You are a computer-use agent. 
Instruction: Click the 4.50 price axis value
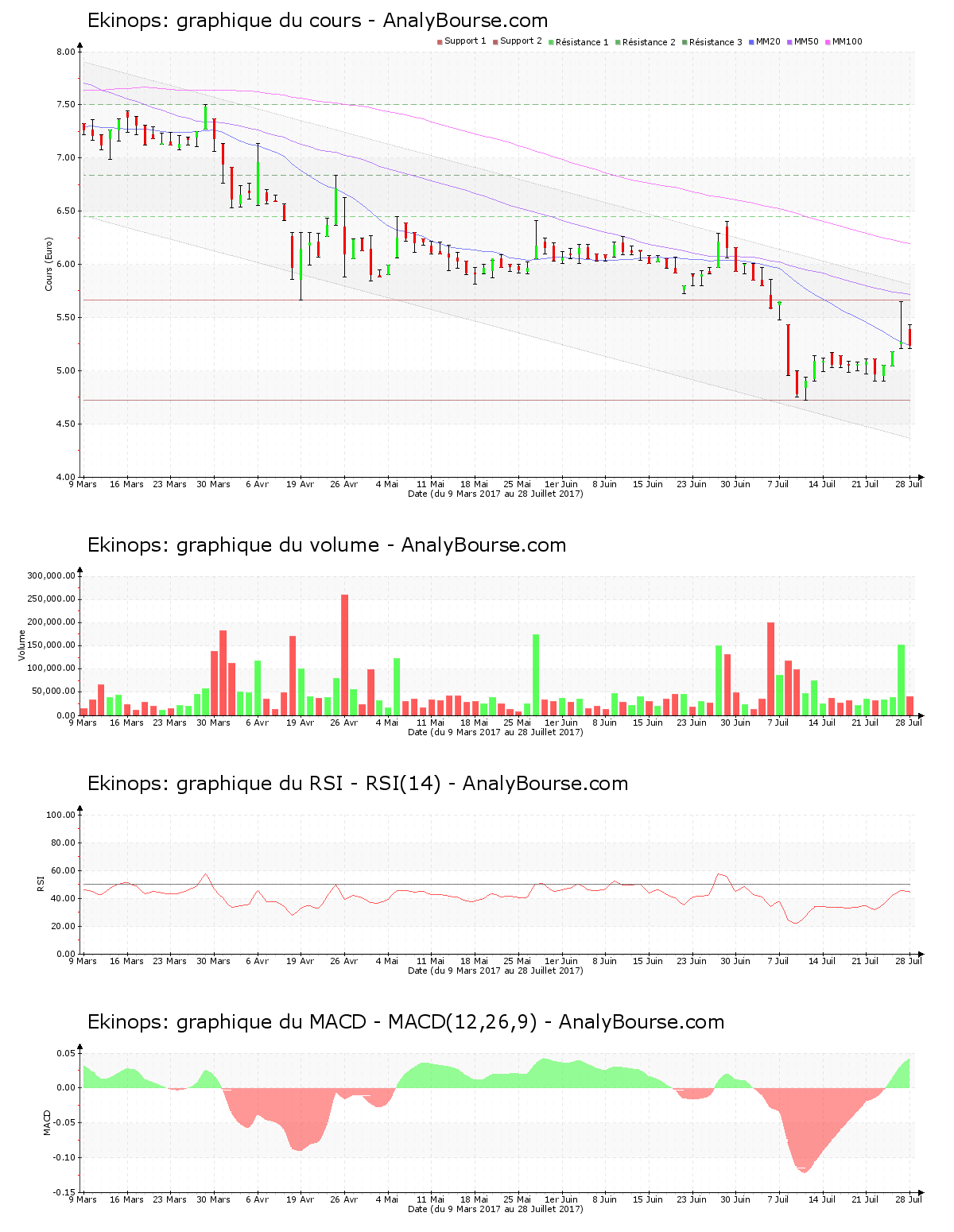(65, 424)
